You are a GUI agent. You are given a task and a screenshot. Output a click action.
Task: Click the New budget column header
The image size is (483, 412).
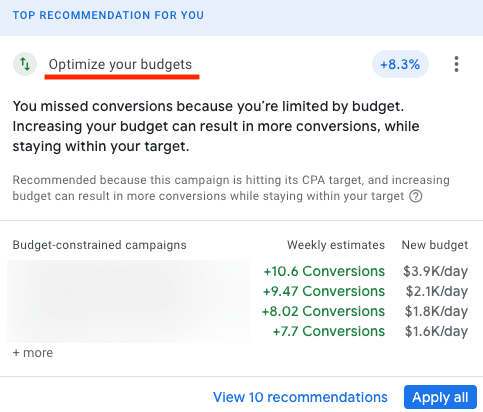pyautogui.click(x=435, y=245)
